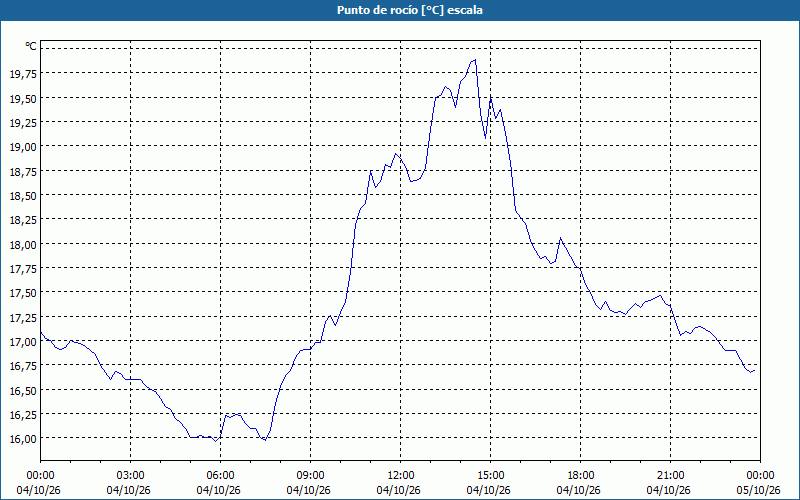Click the dew point curve's highest peak
The height and width of the screenshot is (500, 800).
coord(475,60)
